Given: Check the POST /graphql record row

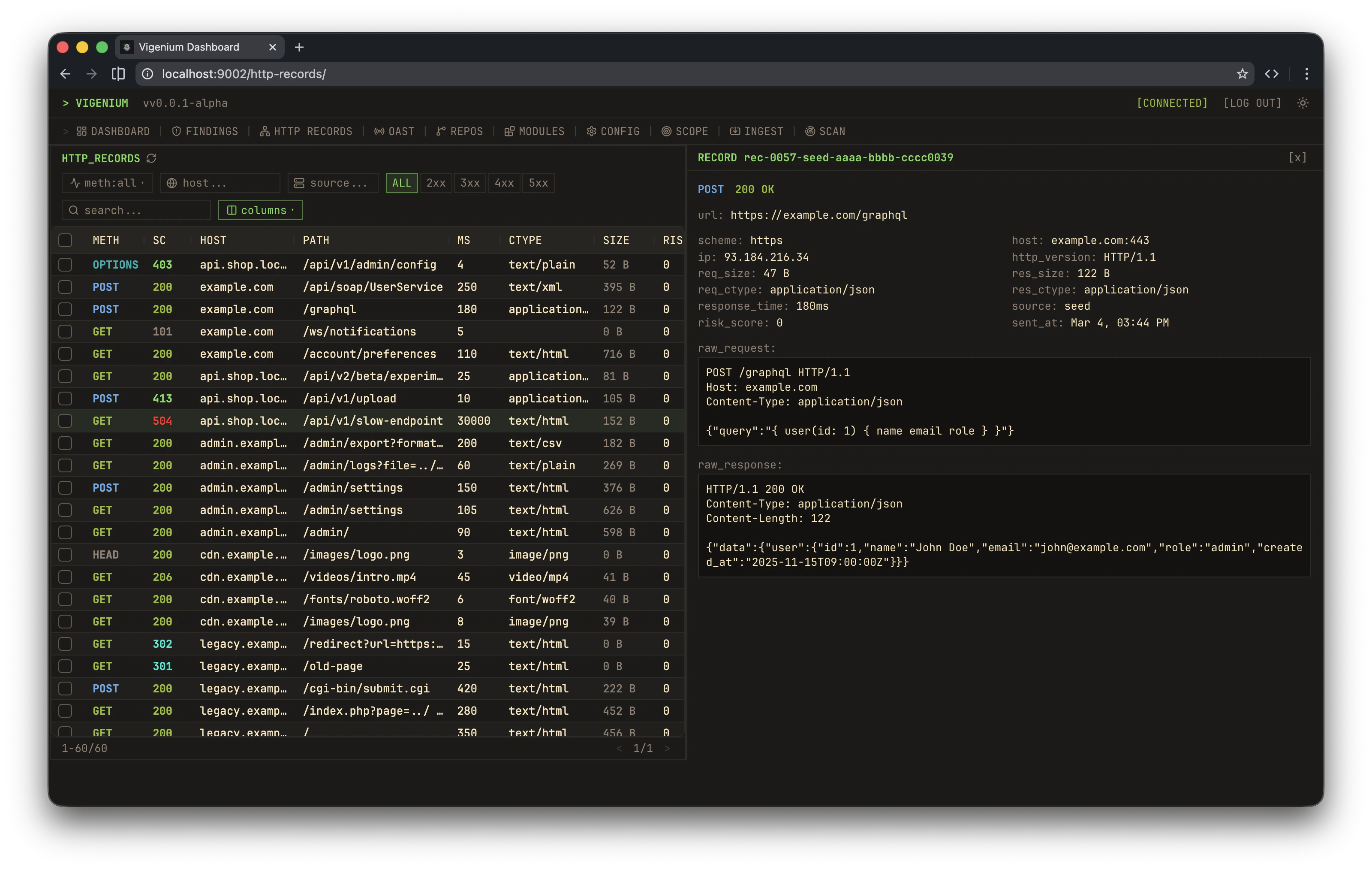Looking at the screenshot, I should pos(65,310).
